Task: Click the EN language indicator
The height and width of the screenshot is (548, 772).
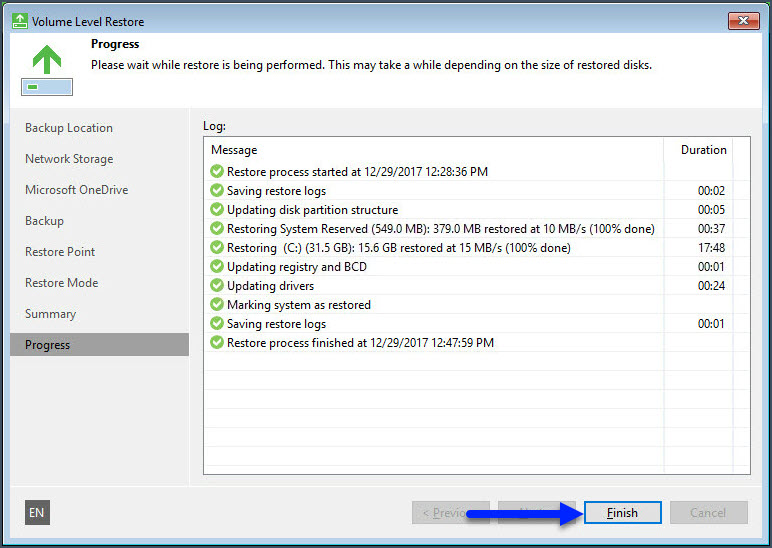Action: tap(37, 513)
